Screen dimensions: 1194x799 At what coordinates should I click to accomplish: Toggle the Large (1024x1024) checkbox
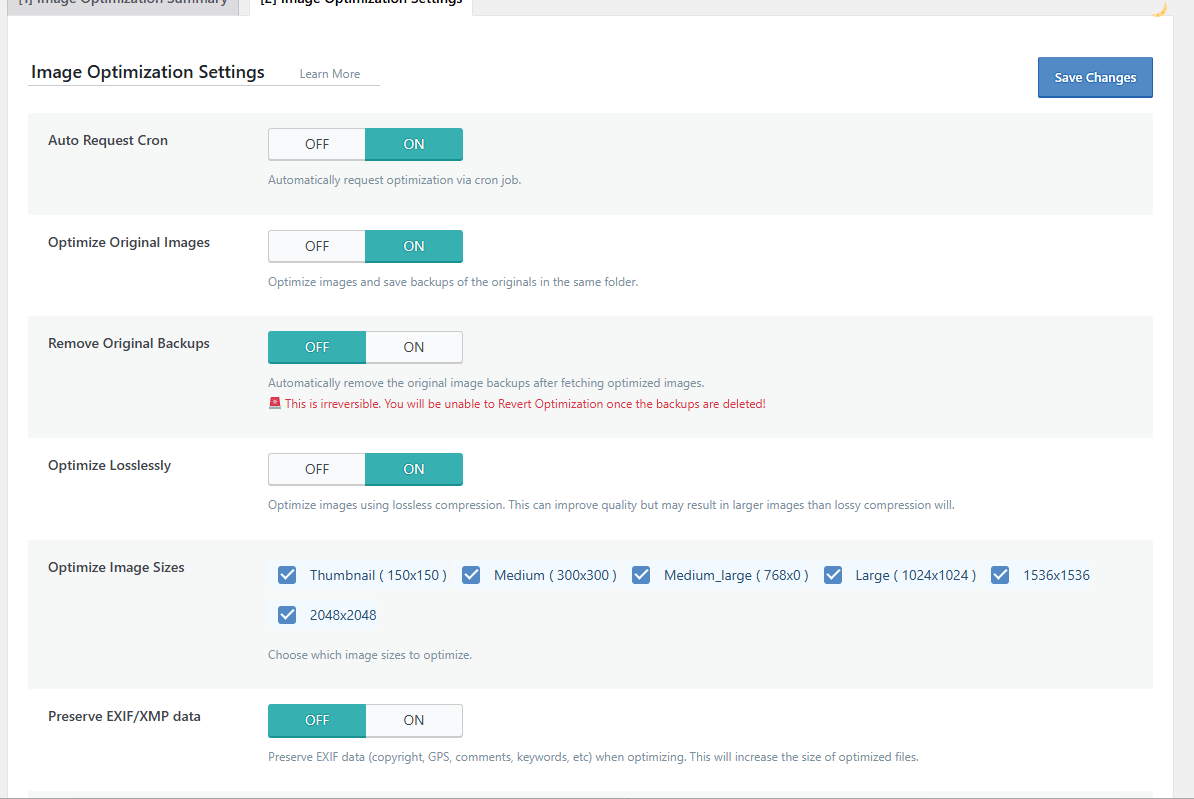833,575
